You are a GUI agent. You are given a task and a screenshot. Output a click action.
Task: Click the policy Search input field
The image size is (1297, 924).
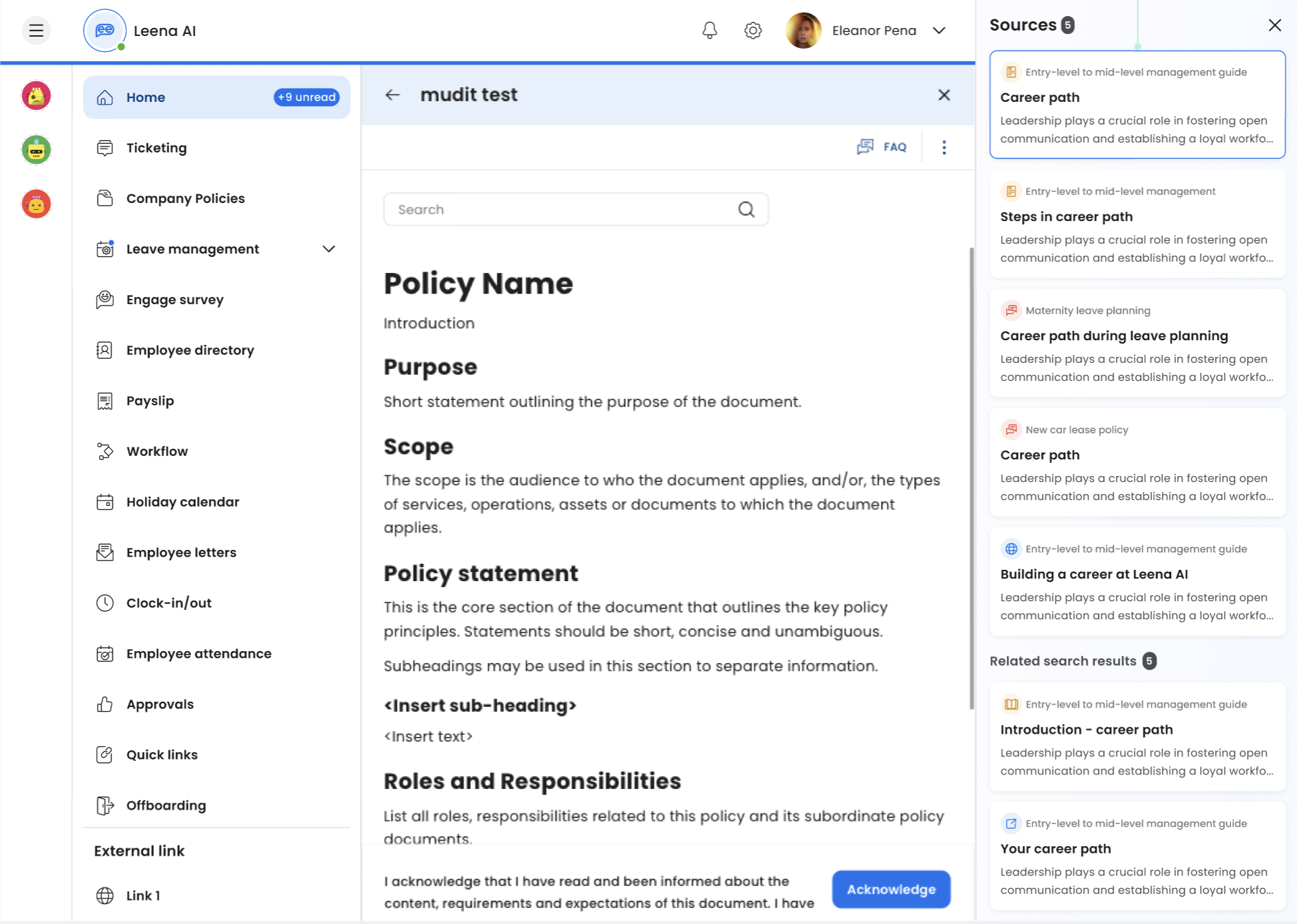click(559, 210)
